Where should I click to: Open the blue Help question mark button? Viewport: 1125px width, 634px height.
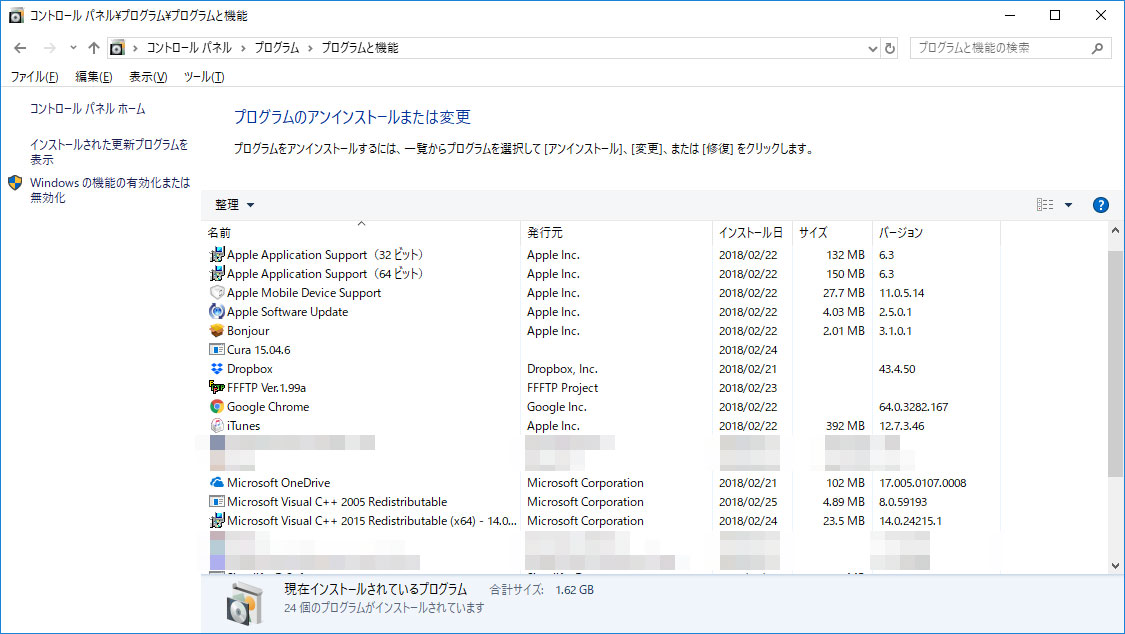tap(1101, 205)
